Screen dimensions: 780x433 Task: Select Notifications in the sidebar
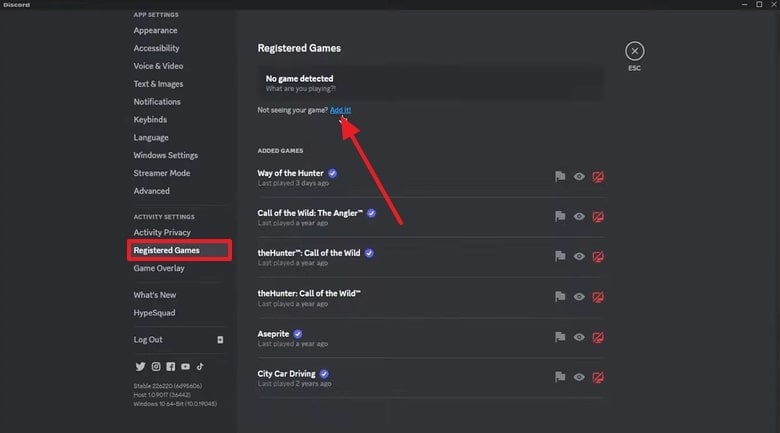tap(157, 102)
